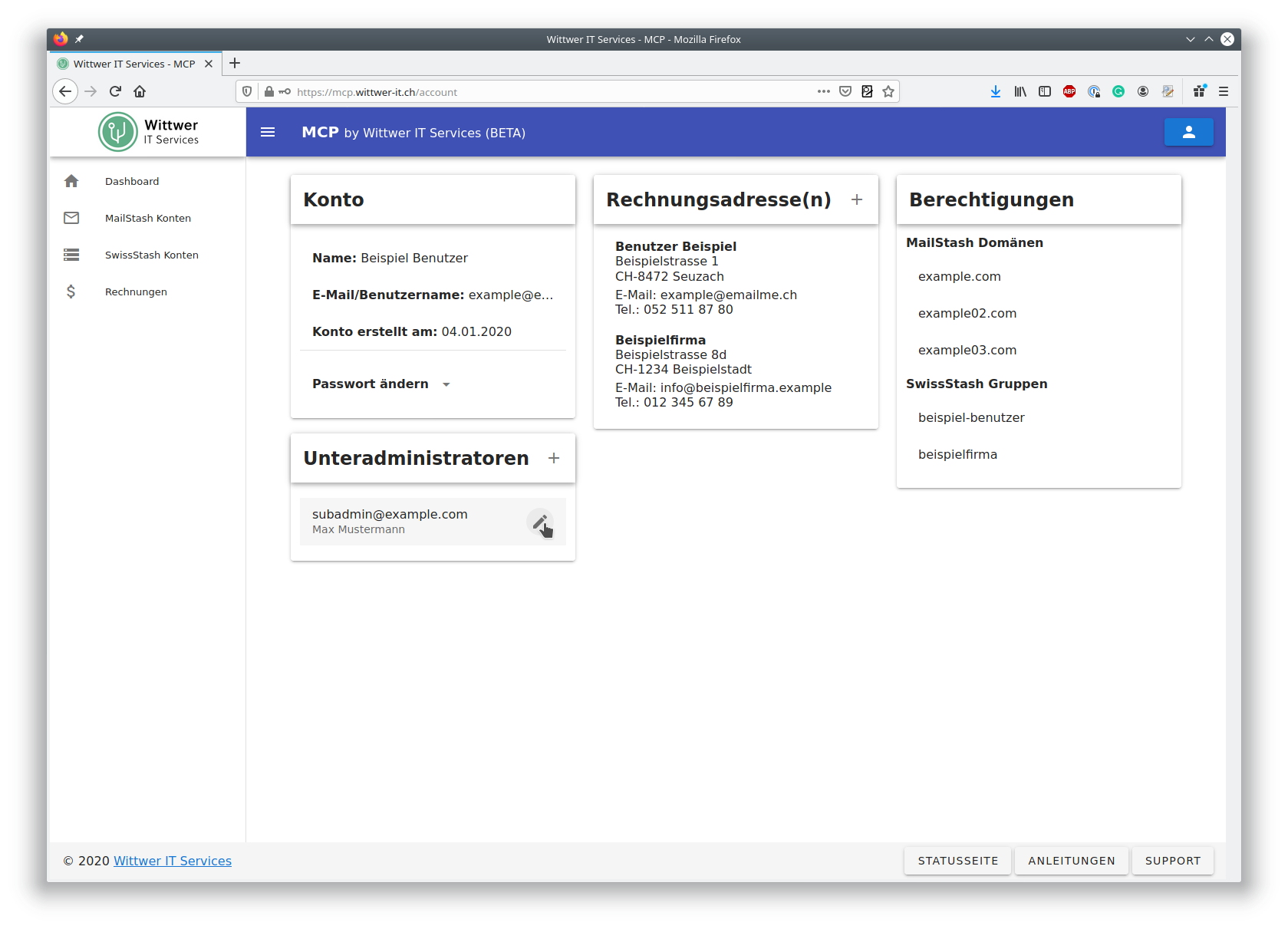
Task: Edit subadmin@example.com with pencil icon
Action: click(x=540, y=522)
